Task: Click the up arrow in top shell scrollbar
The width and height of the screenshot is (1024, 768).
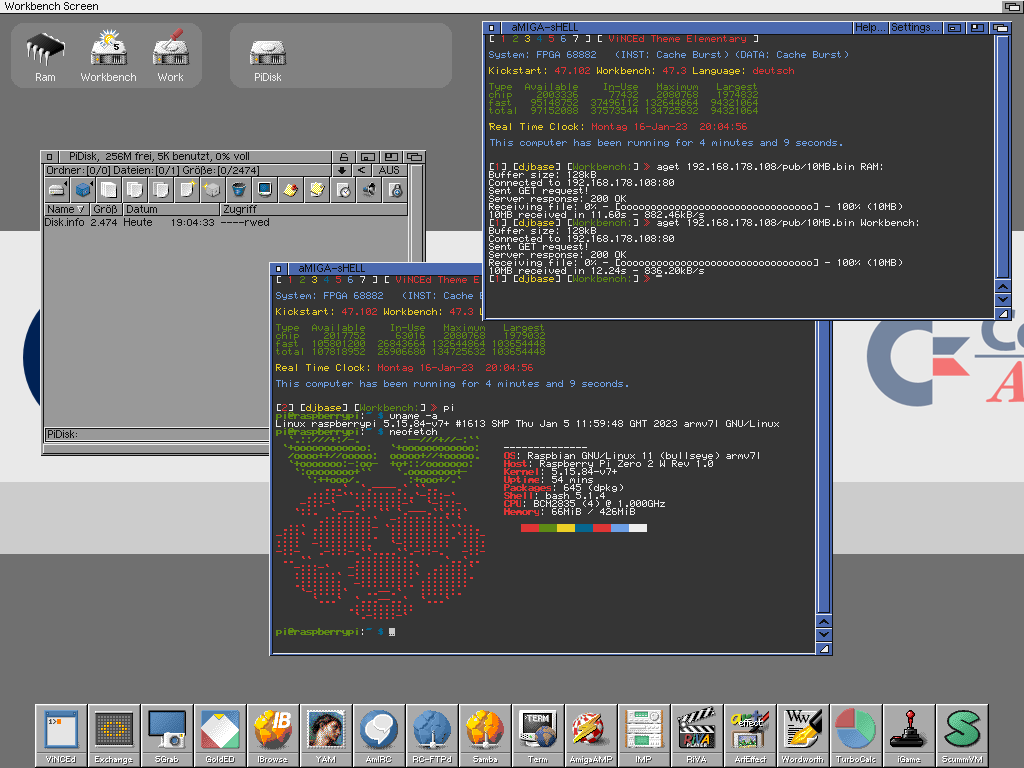Action: tap(1003, 287)
